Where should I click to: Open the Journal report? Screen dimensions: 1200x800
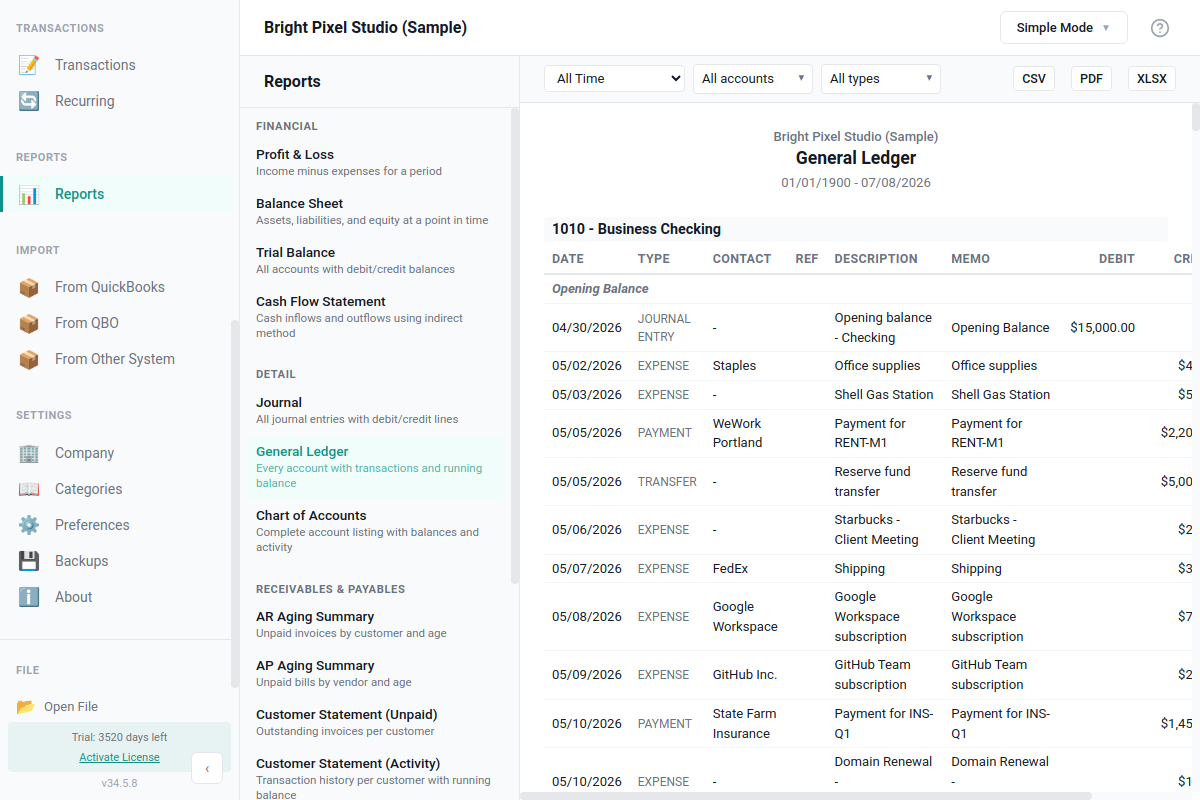(x=377, y=410)
